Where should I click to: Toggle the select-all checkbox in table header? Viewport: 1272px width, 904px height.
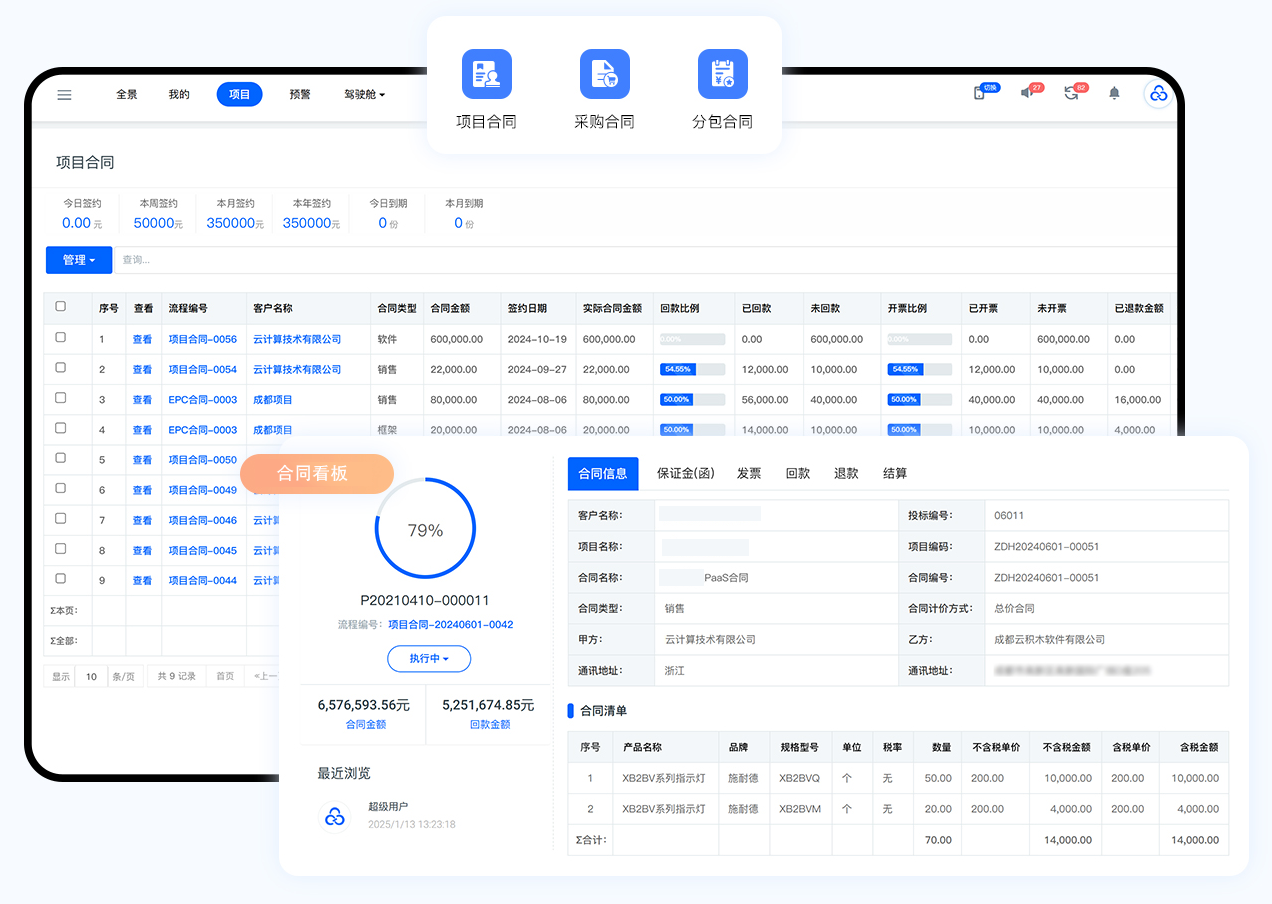click(x=60, y=307)
